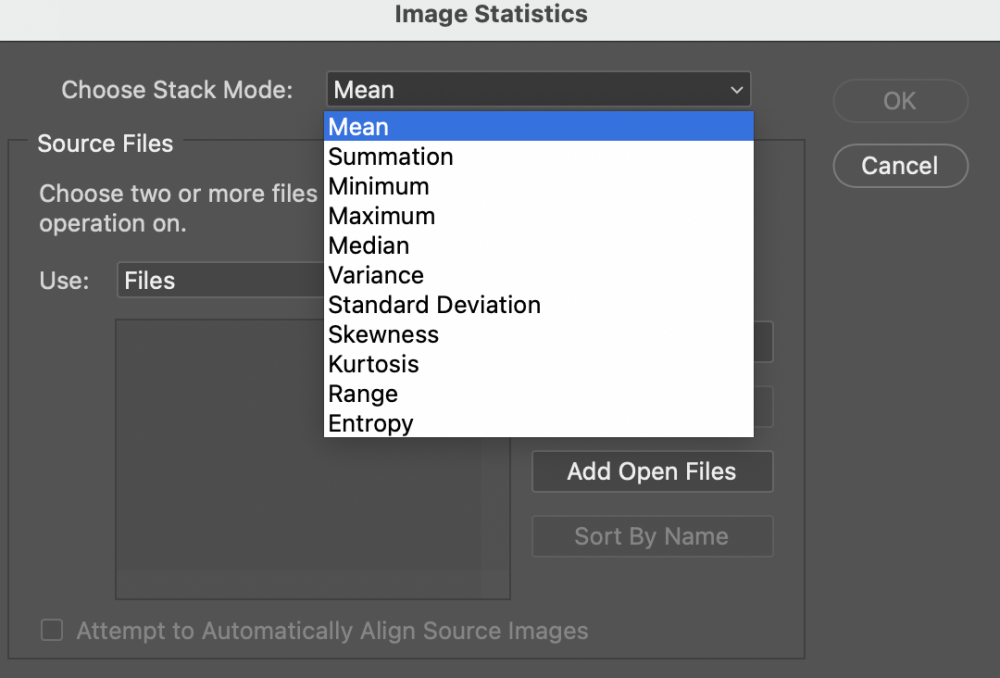Click the Sort By Name button
Screen dimensions: 1000x678
(x=652, y=536)
